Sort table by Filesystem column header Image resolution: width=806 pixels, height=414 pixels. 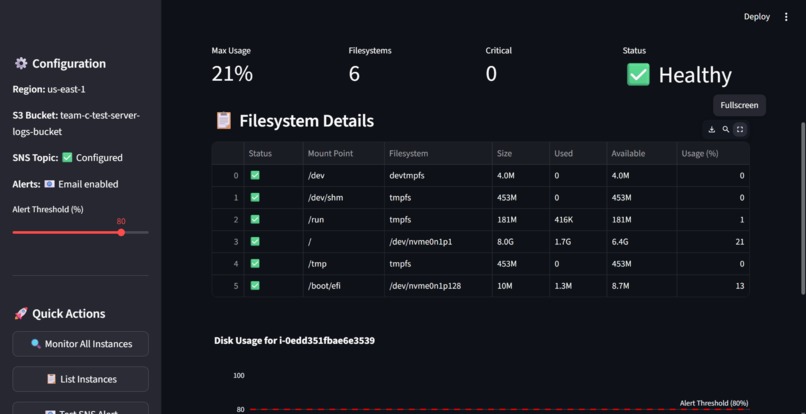tap(438, 153)
